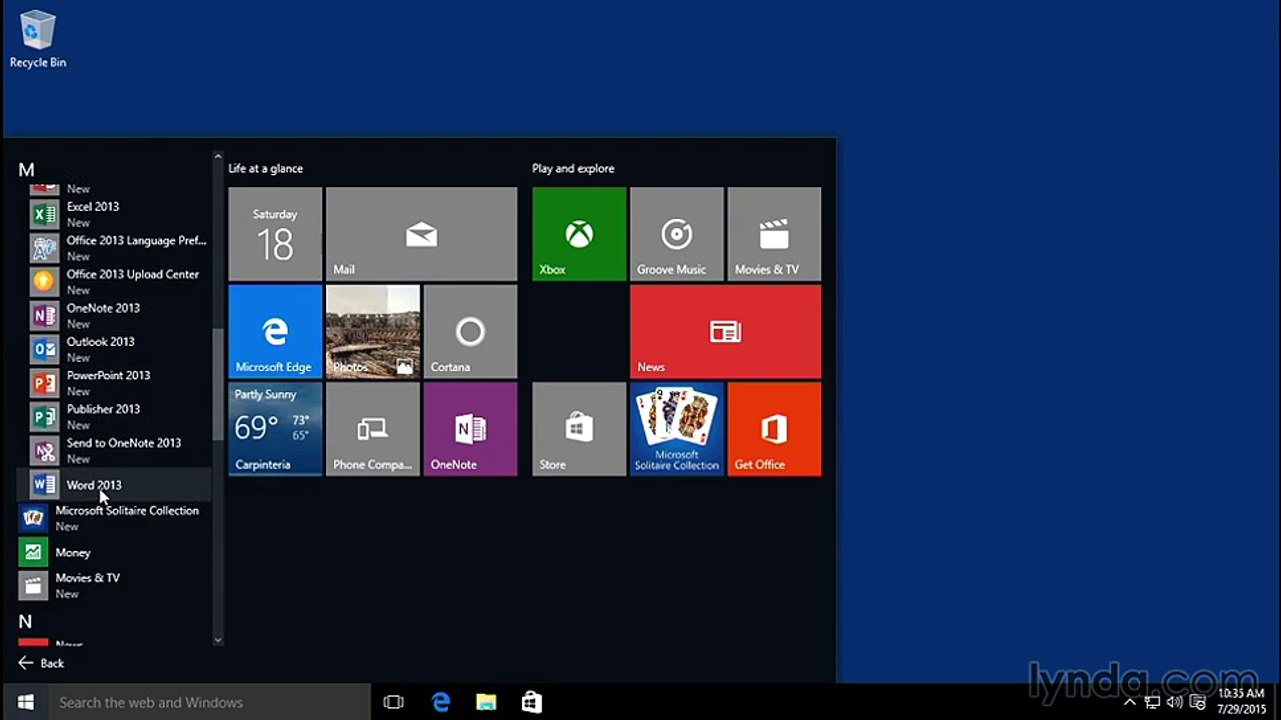The width and height of the screenshot is (1281, 720).
Task: Open Microsoft Solitaire Collection list entry
Action: (114, 518)
